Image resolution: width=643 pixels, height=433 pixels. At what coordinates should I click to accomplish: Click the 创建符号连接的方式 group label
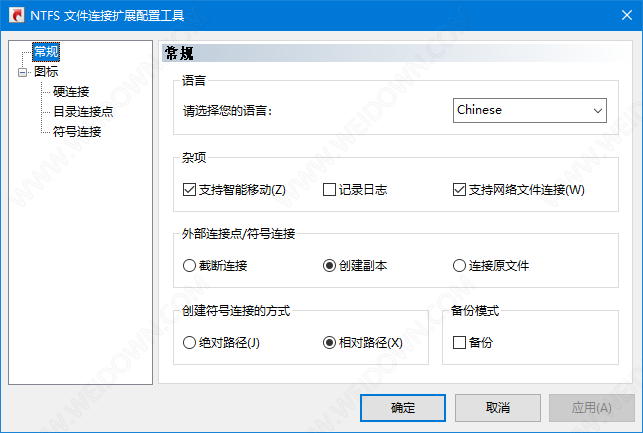[236, 311]
